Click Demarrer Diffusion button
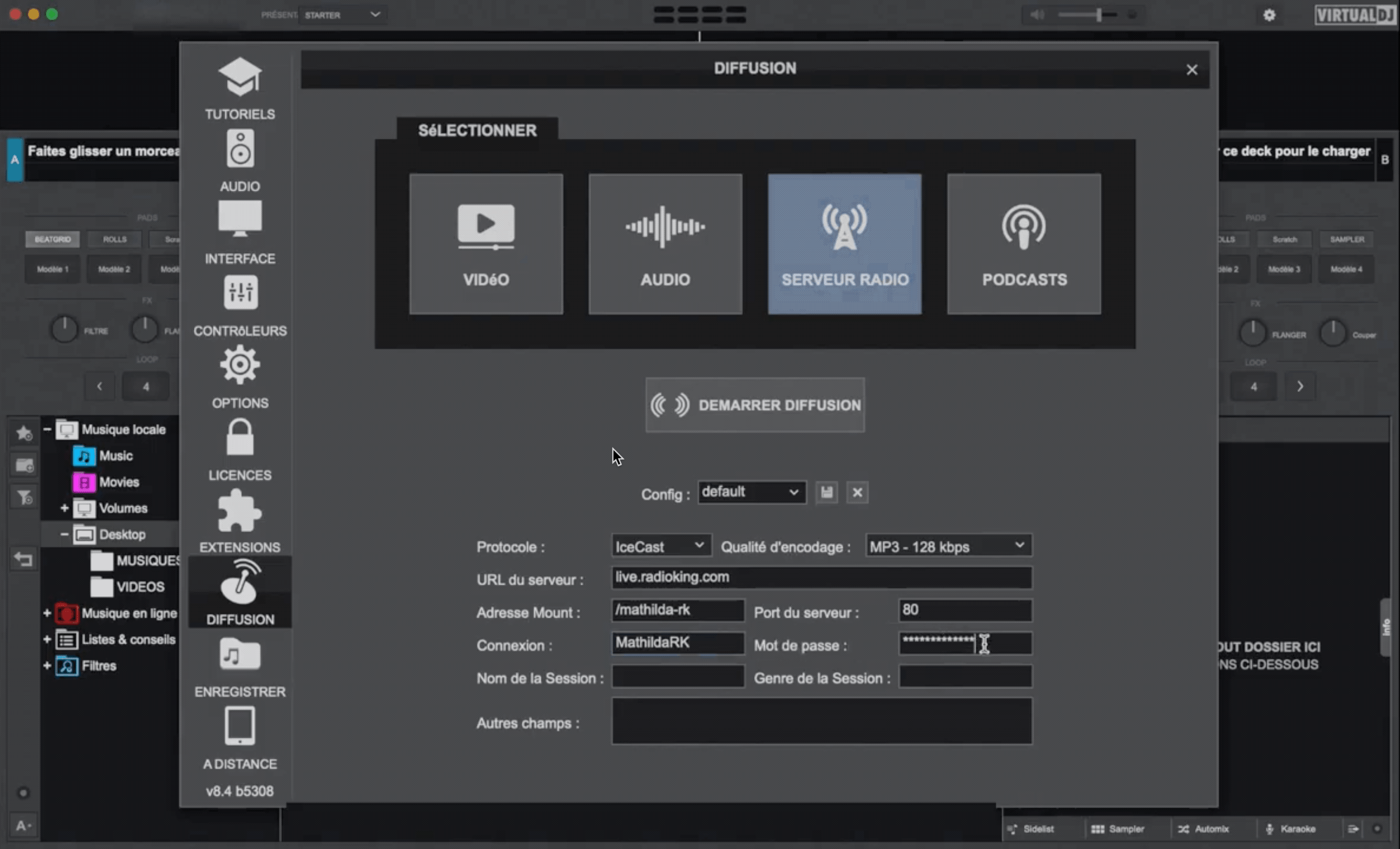 [x=755, y=405]
